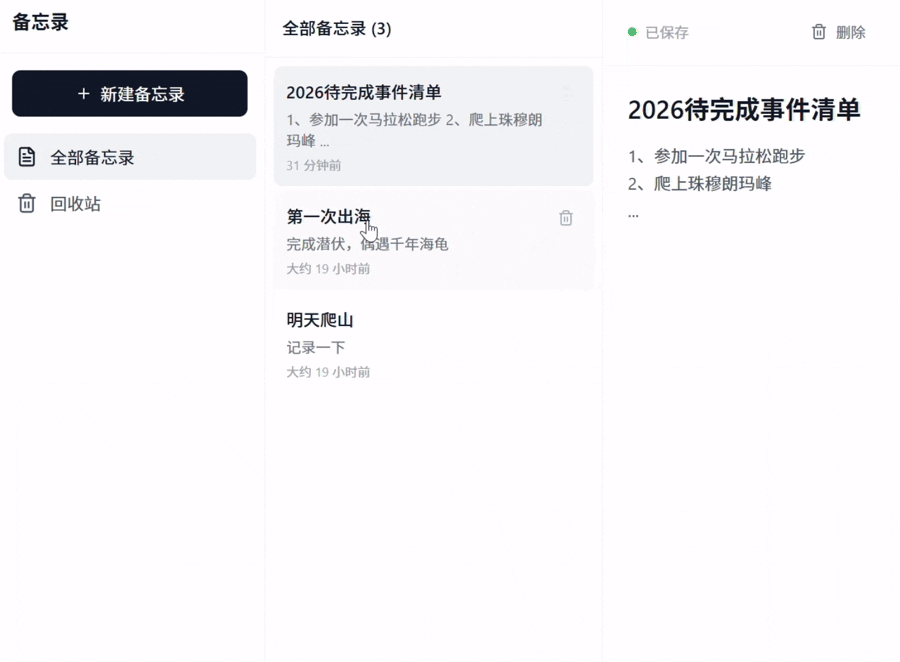Click the trash icon next to 删除
The width and height of the screenshot is (900, 662).
click(819, 32)
